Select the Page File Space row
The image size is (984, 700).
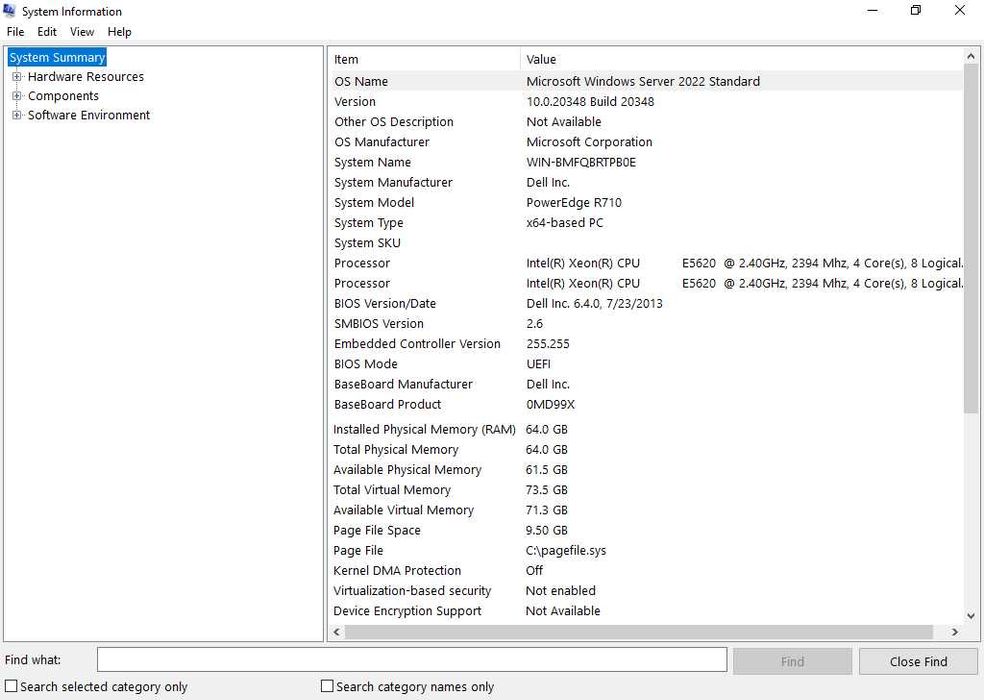(x=646, y=530)
